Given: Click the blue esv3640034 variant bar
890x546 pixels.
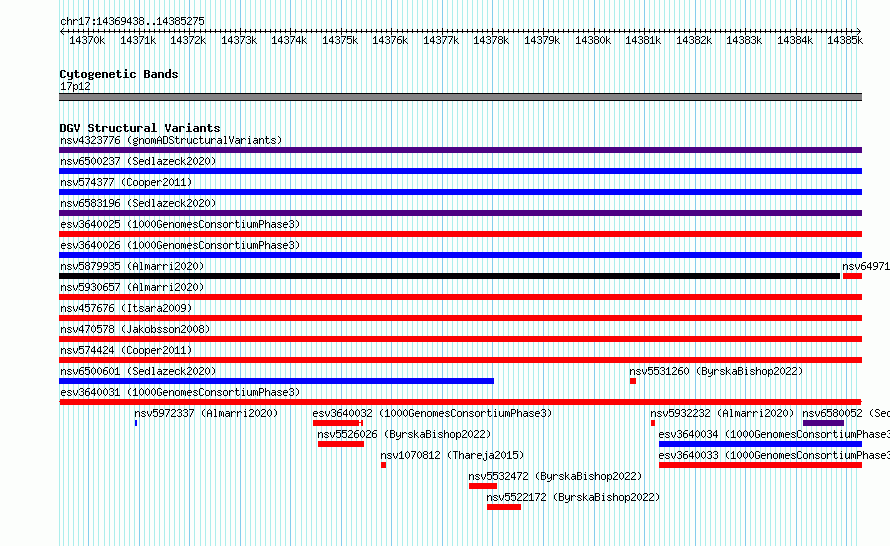Looking at the screenshot, I should pos(761,444).
